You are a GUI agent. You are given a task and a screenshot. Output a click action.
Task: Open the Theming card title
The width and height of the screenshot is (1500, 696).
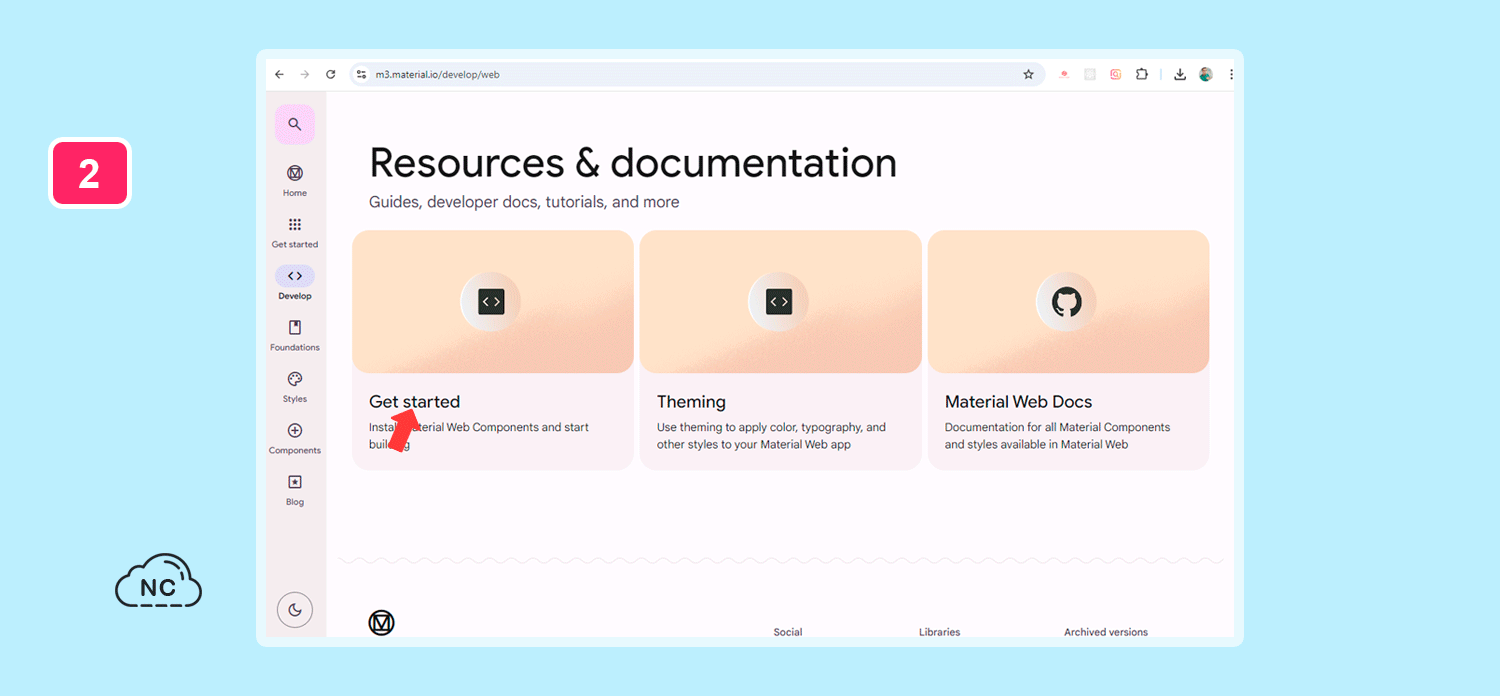click(x=691, y=402)
